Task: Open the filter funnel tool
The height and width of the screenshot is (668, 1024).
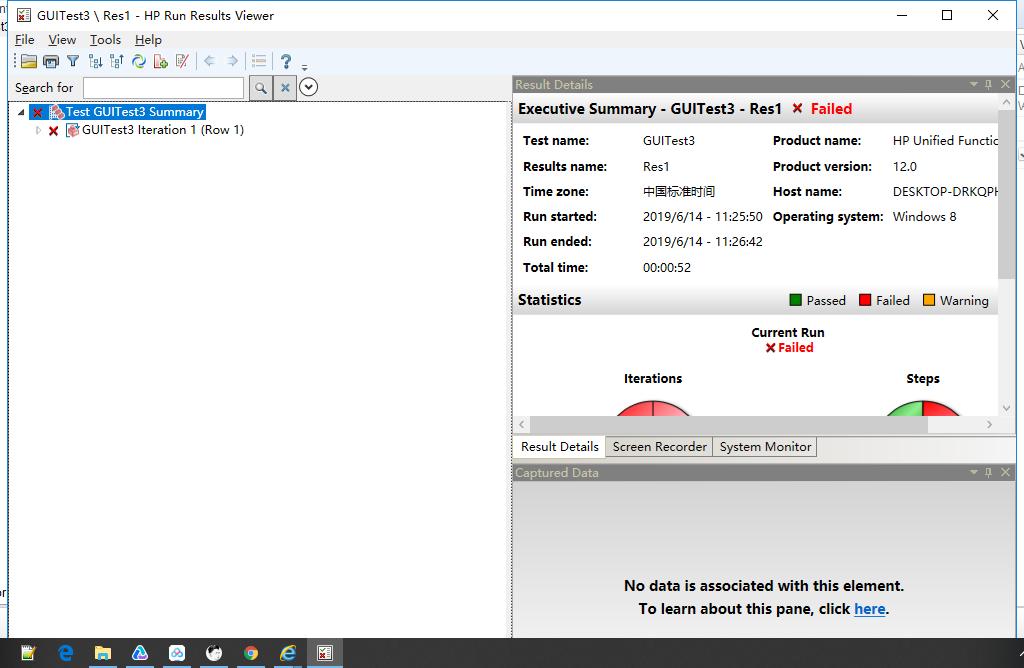Action: (x=73, y=61)
